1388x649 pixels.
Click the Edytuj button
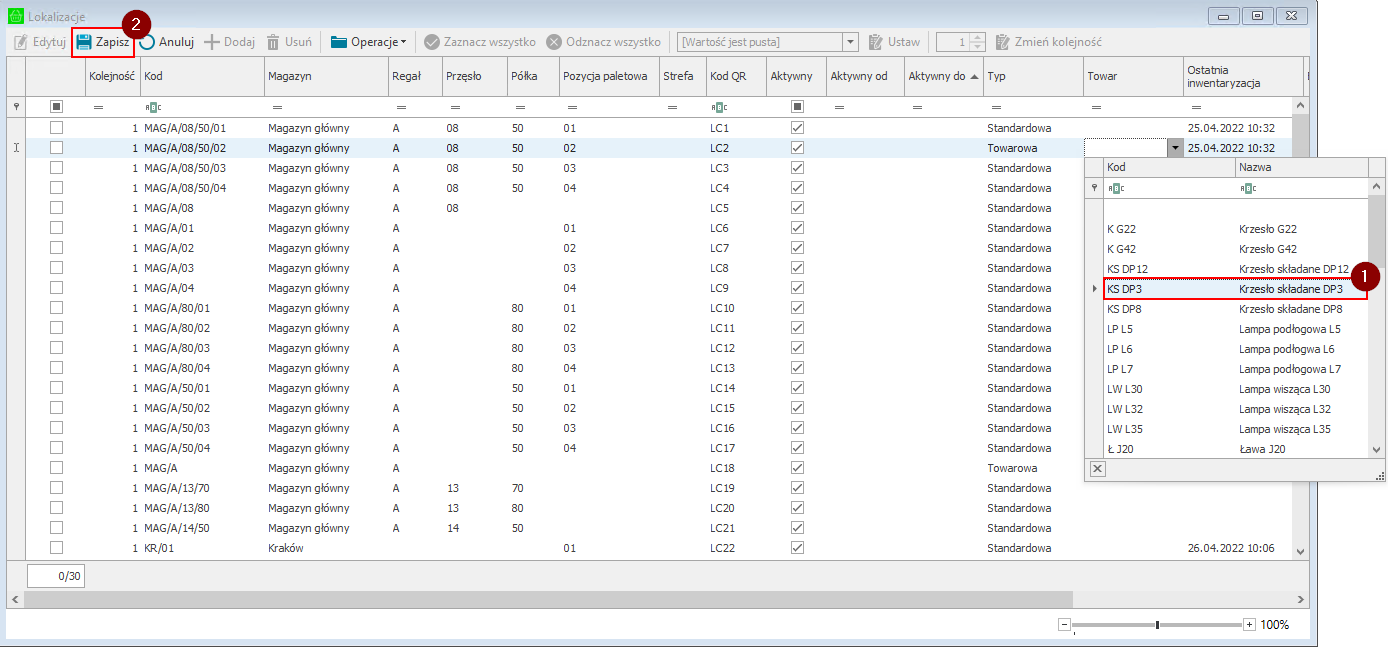(40, 42)
